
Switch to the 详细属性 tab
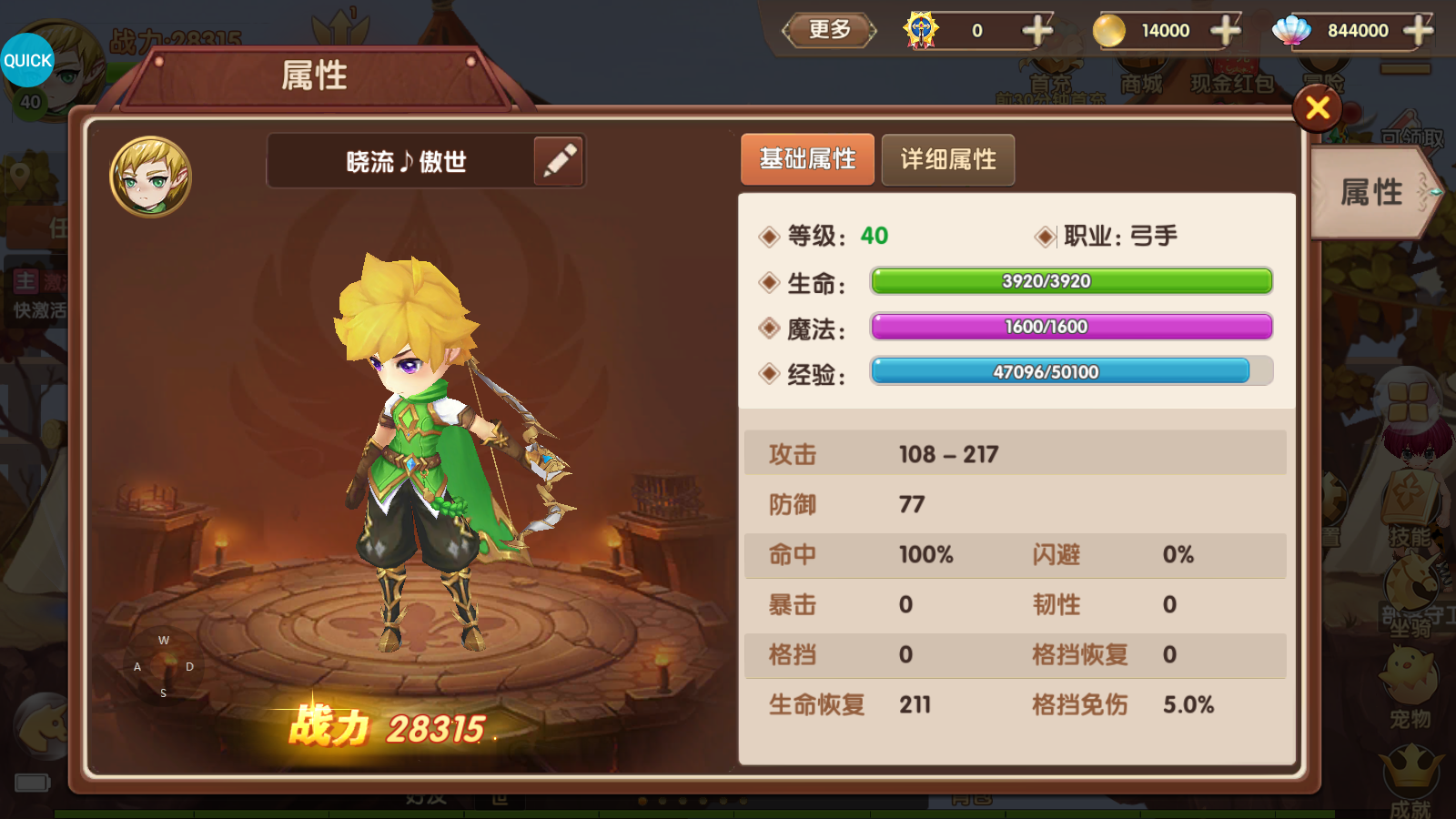point(948,160)
